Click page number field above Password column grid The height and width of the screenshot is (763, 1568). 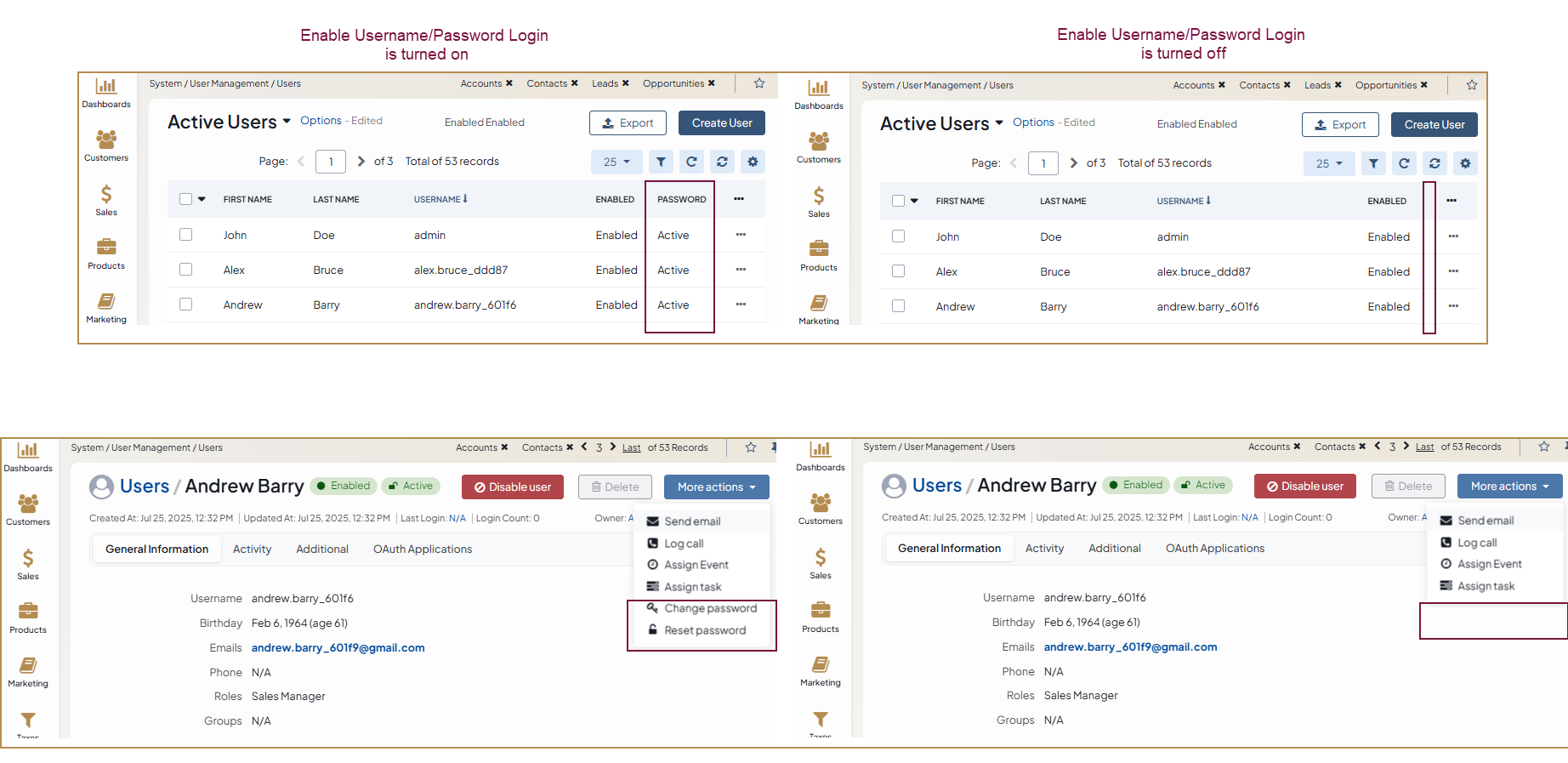[x=330, y=162]
